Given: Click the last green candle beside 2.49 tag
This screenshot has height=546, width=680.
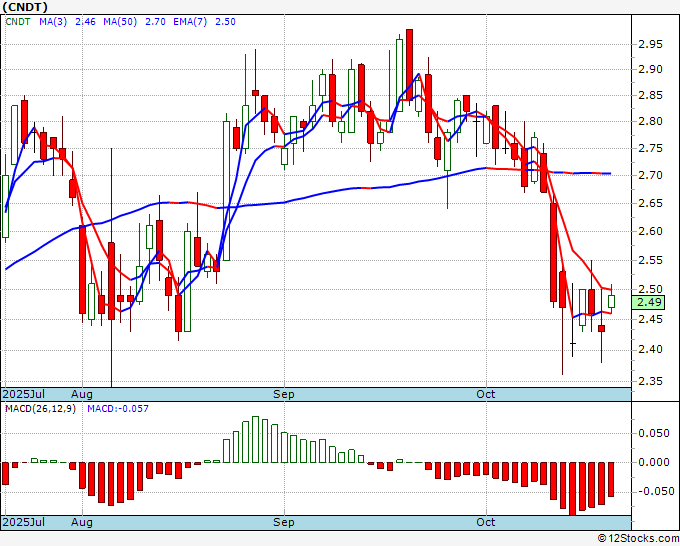Looking at the screenshot, I should coord(611,301).
